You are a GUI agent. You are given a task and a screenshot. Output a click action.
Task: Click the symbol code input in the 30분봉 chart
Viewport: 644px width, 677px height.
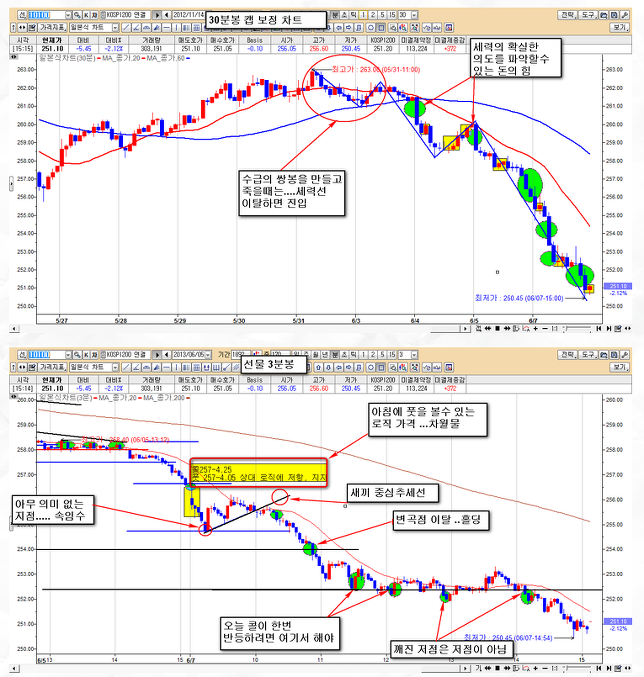tap(47, 15)
